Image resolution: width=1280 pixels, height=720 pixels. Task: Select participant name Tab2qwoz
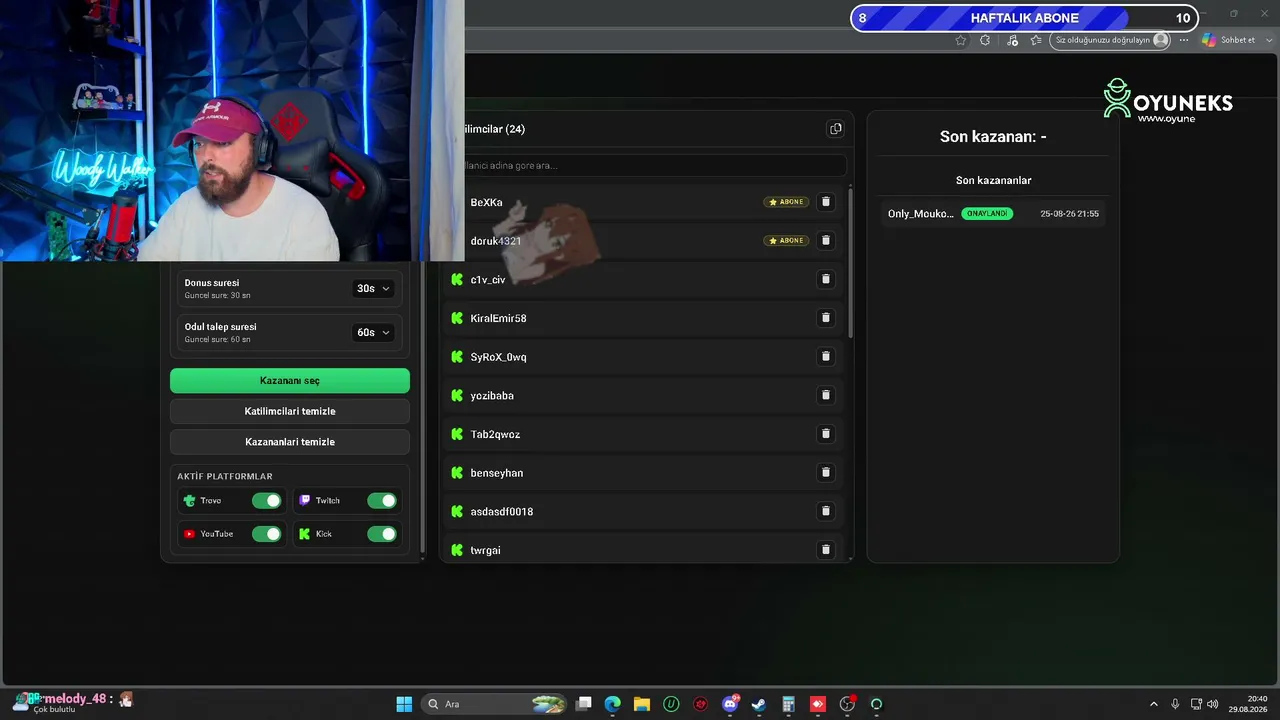495,435
